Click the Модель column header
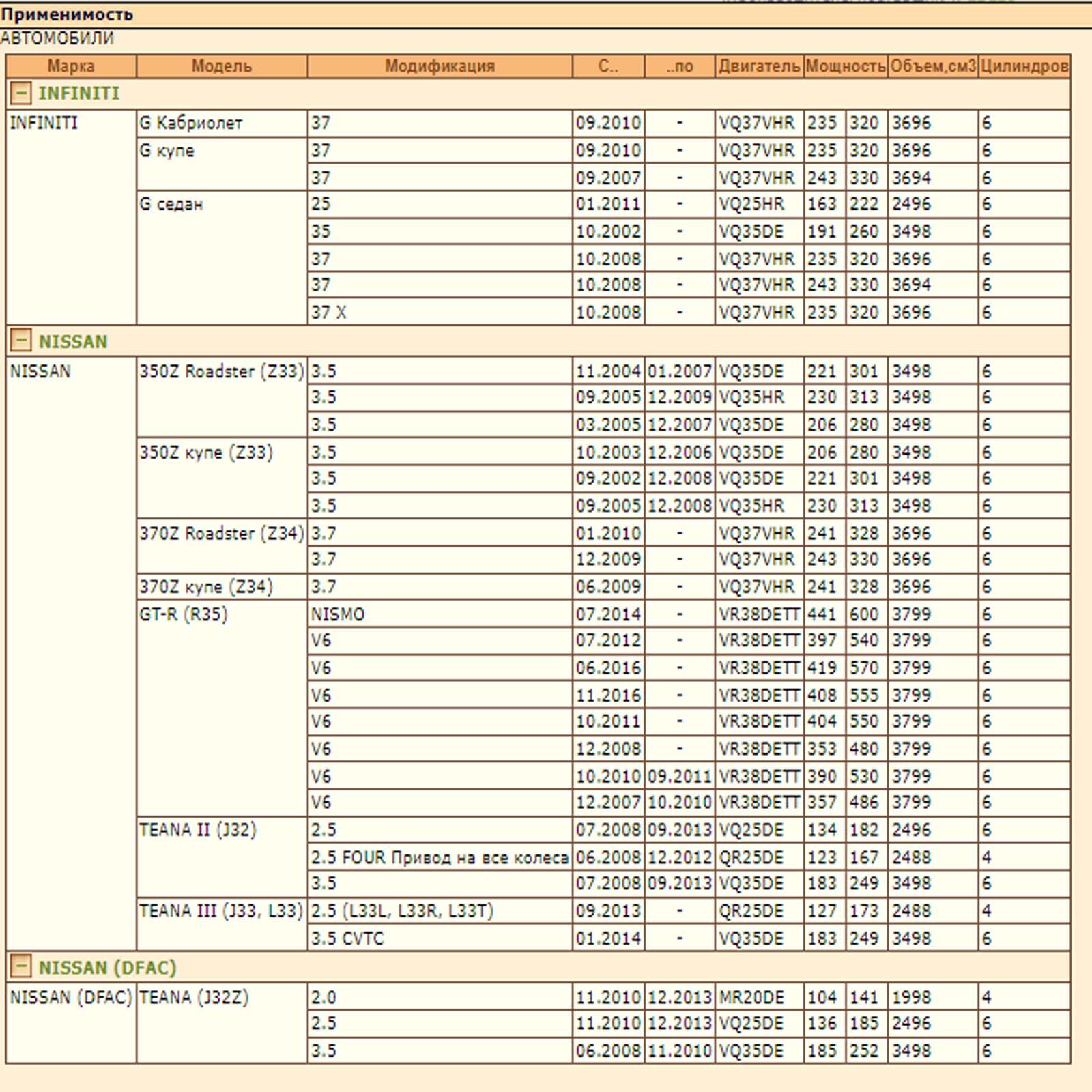 [x=221, y=66]
